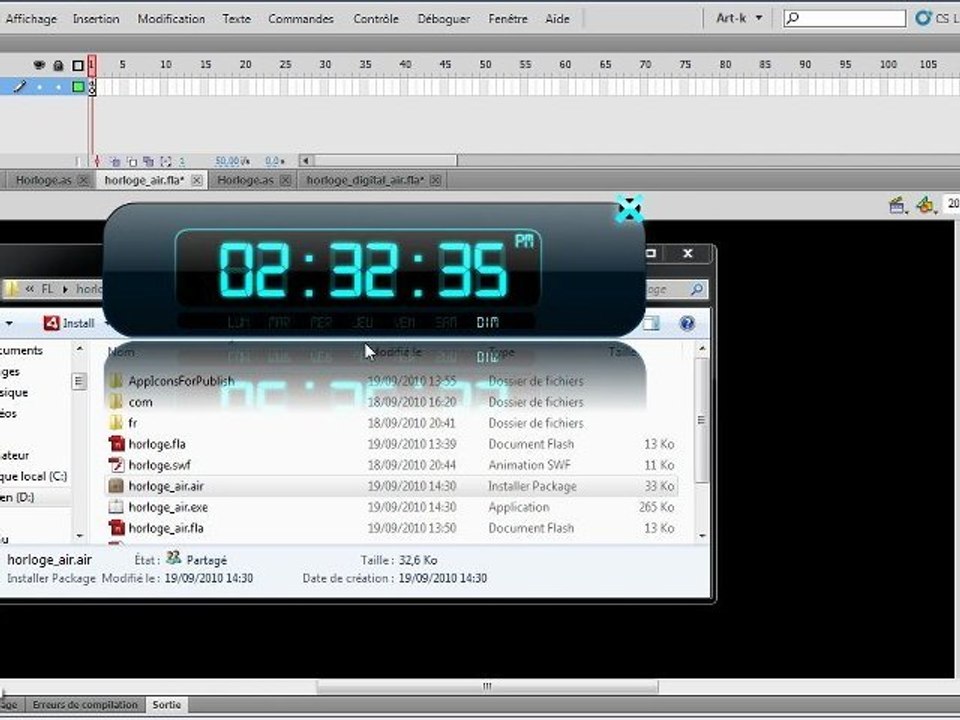Screen dimensions: 960x720
Task: Open modify onion markers icon
Action: coord(165,162)
